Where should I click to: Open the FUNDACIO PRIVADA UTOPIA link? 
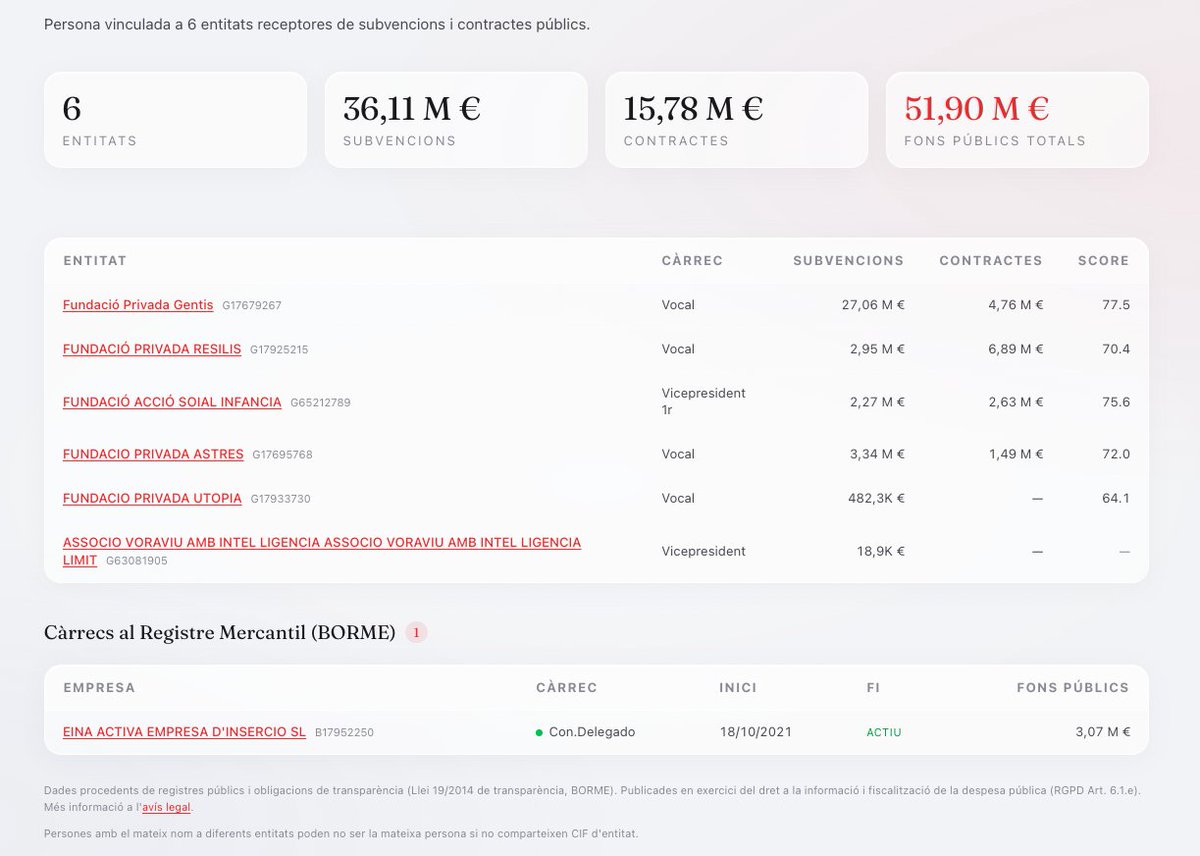(152, 498)
